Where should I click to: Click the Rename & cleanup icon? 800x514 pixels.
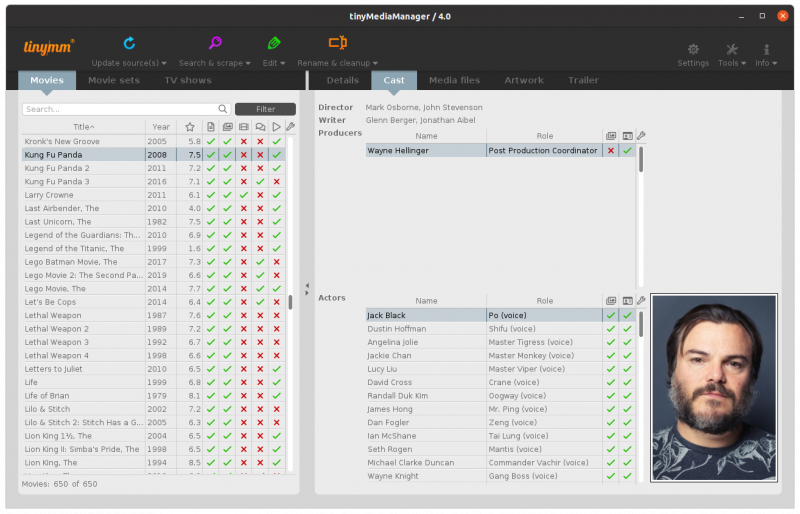point(338,42)
